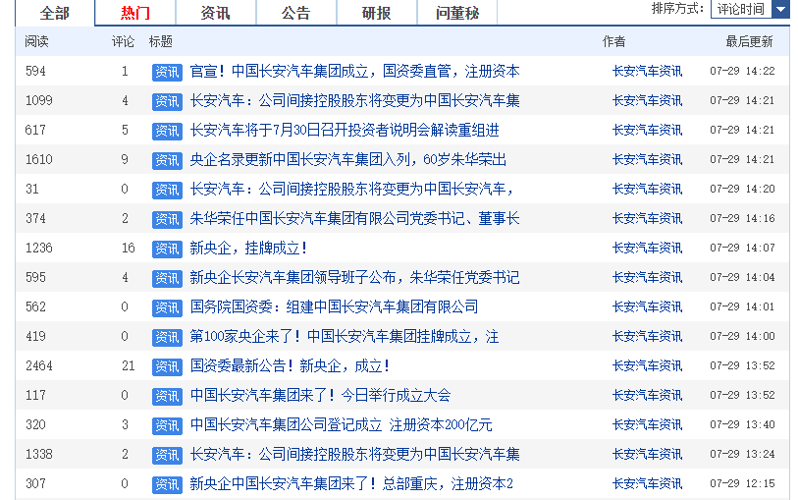Click author 长安汽车资讯 on the 07-29 12:15 row
The width and height of the screenshot is (798, 500).
647,484
